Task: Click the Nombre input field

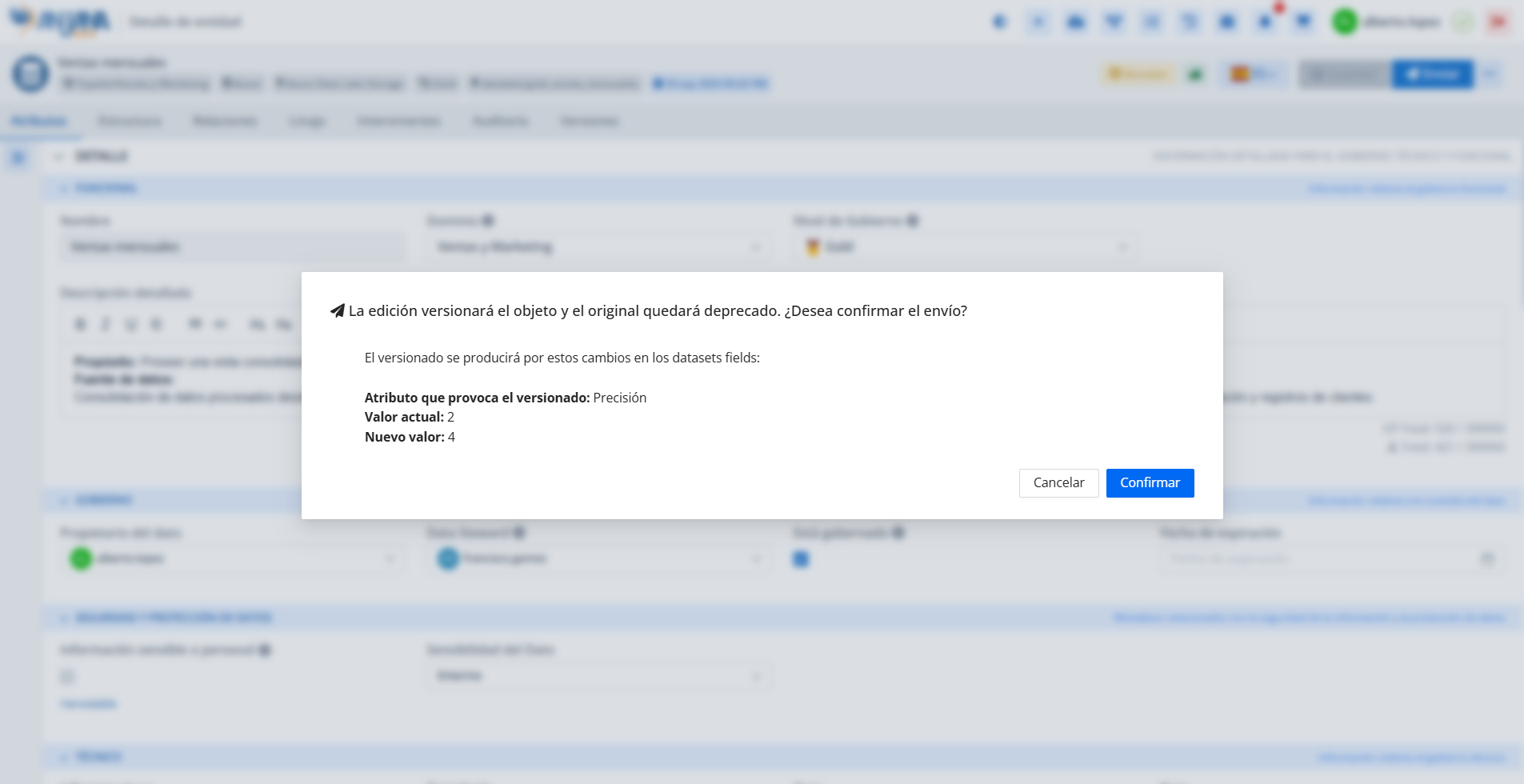Action: [232, 247]
